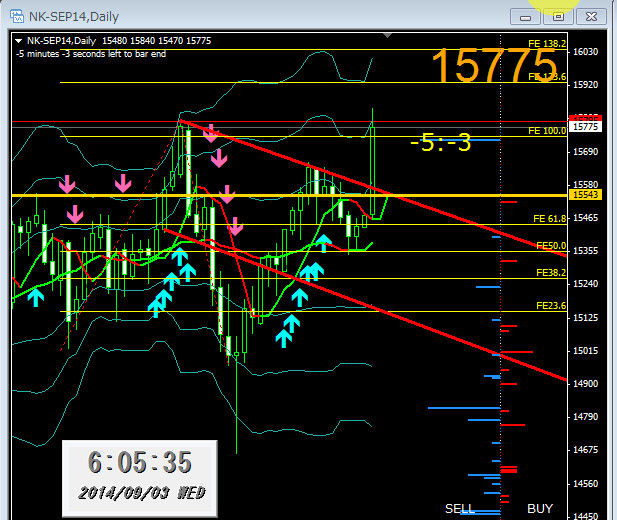Click the 15240 price scale value
The height and width of the screenshot is (520, 617).
[x=586, y=284]
